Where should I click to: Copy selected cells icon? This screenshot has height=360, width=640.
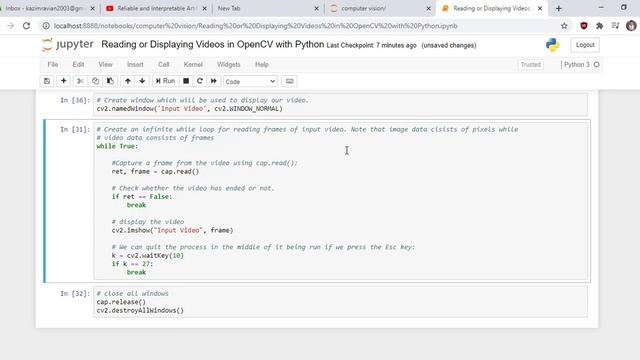95,81
